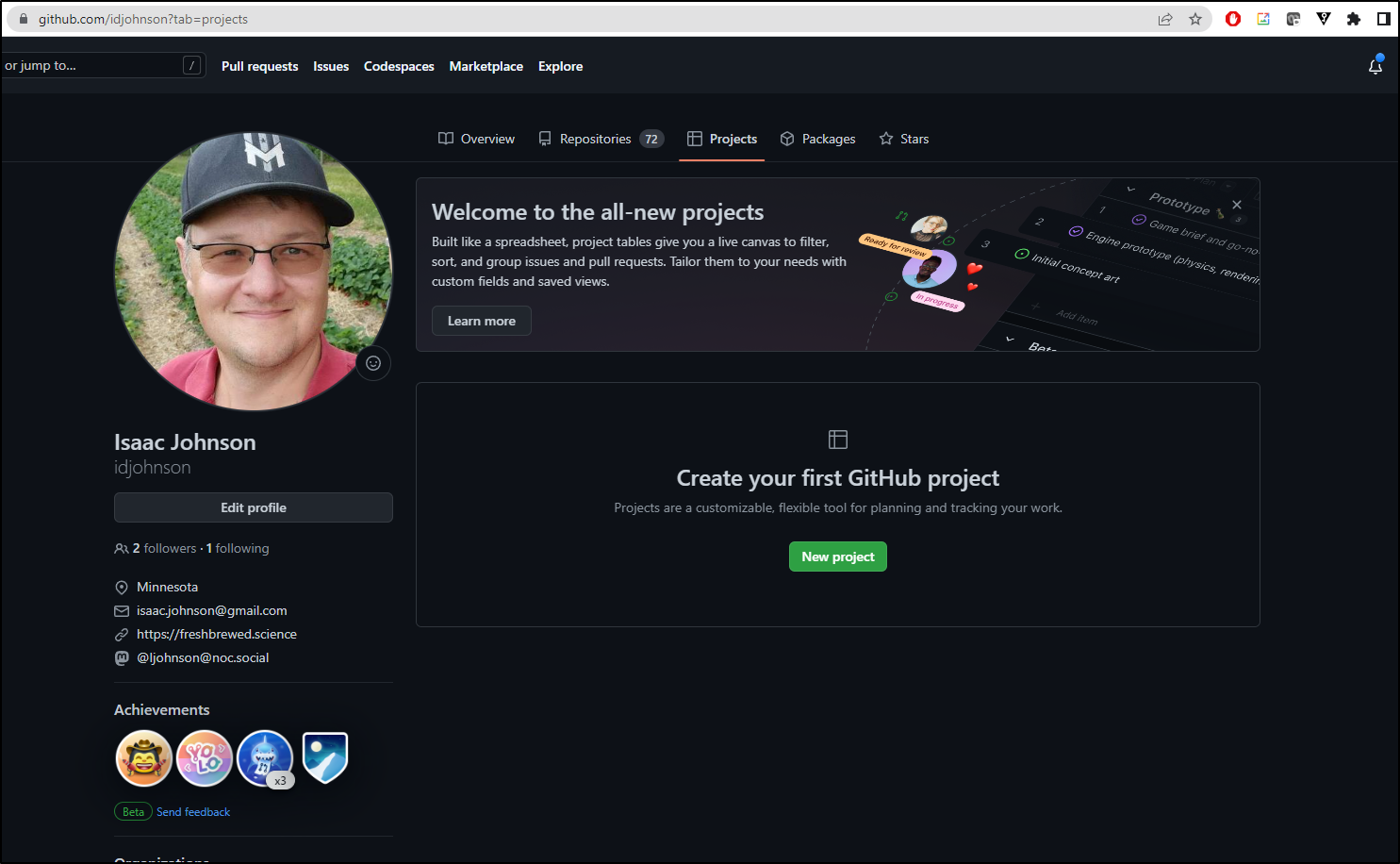Click the idjohnson username text
The image size is (1400, 864).
[153, 468]
